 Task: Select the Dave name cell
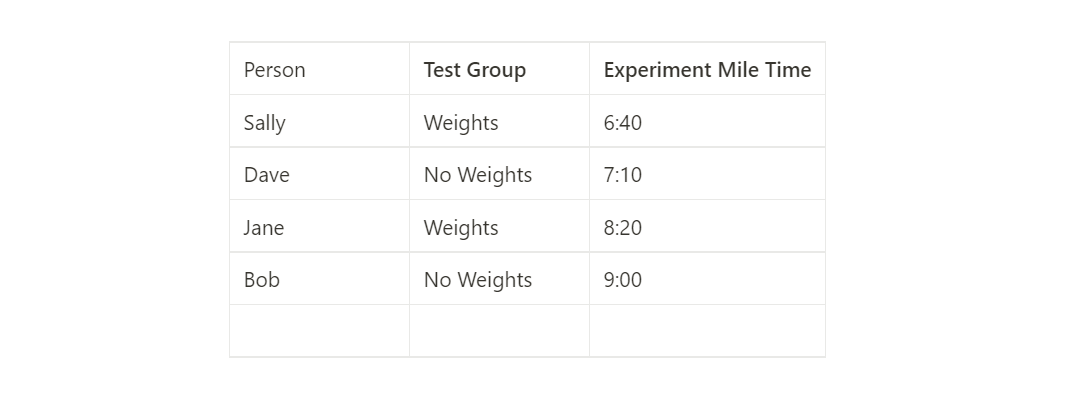pyautogui.click(x=267, y=175)
